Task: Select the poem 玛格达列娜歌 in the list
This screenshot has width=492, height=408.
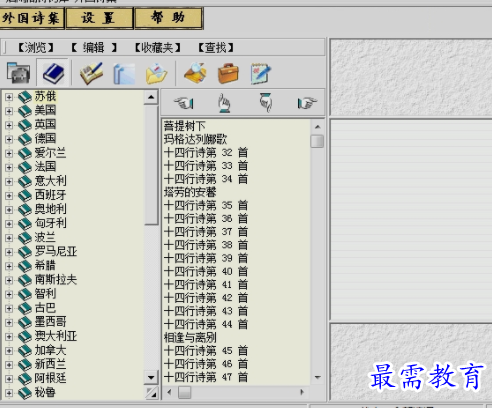Action: point(195,139)
